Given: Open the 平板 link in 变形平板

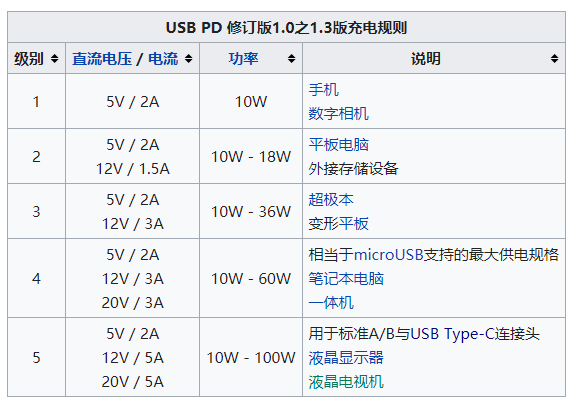Looking at the screenshot, I should click(x=354, y=223).
